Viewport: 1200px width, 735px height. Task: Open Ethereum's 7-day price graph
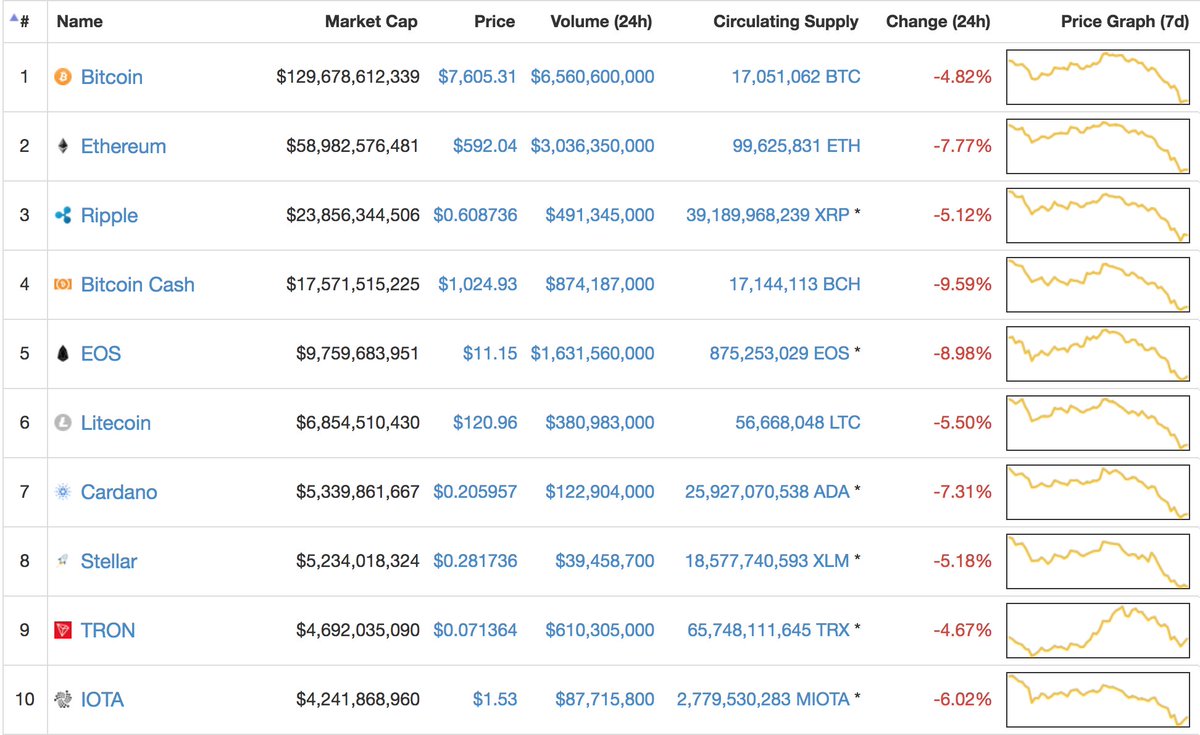click(x=1098, y=146)
